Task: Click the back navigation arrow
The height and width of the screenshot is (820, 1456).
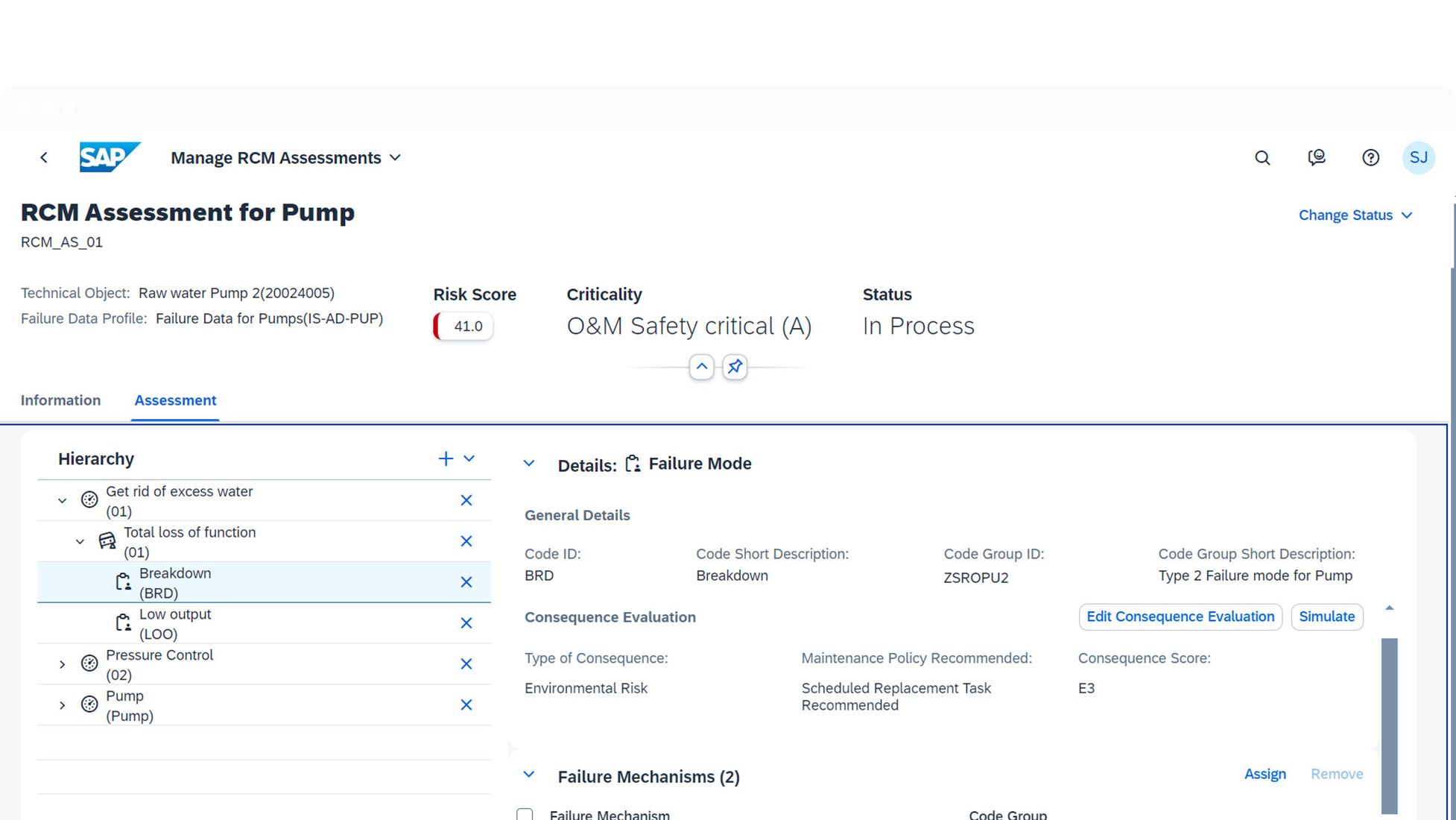Action: 44,157
